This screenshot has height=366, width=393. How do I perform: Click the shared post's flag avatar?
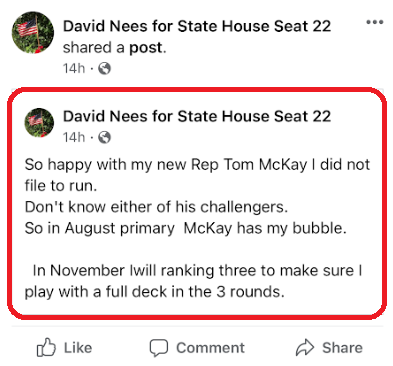(x=39, y=123)
